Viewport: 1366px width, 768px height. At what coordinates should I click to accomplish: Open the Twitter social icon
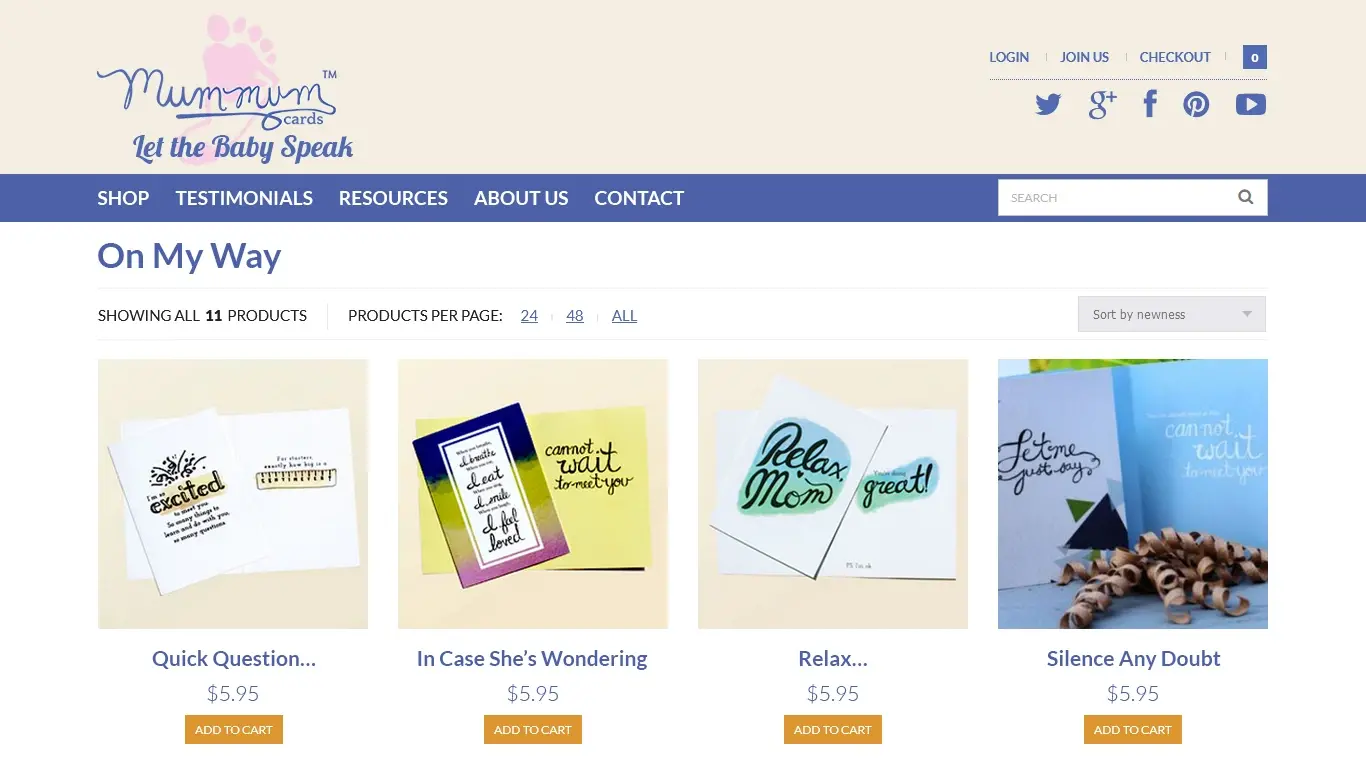point(1047,104)
